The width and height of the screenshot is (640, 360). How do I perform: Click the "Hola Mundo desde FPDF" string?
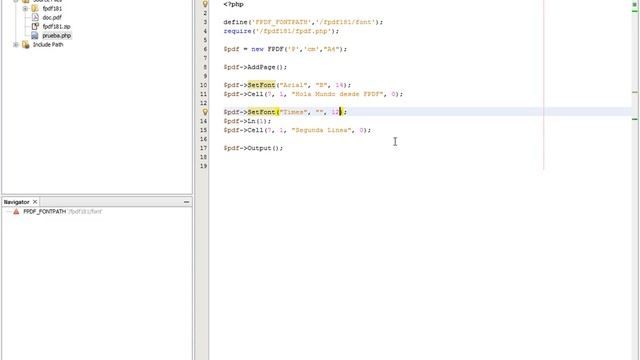click(337, 94)
